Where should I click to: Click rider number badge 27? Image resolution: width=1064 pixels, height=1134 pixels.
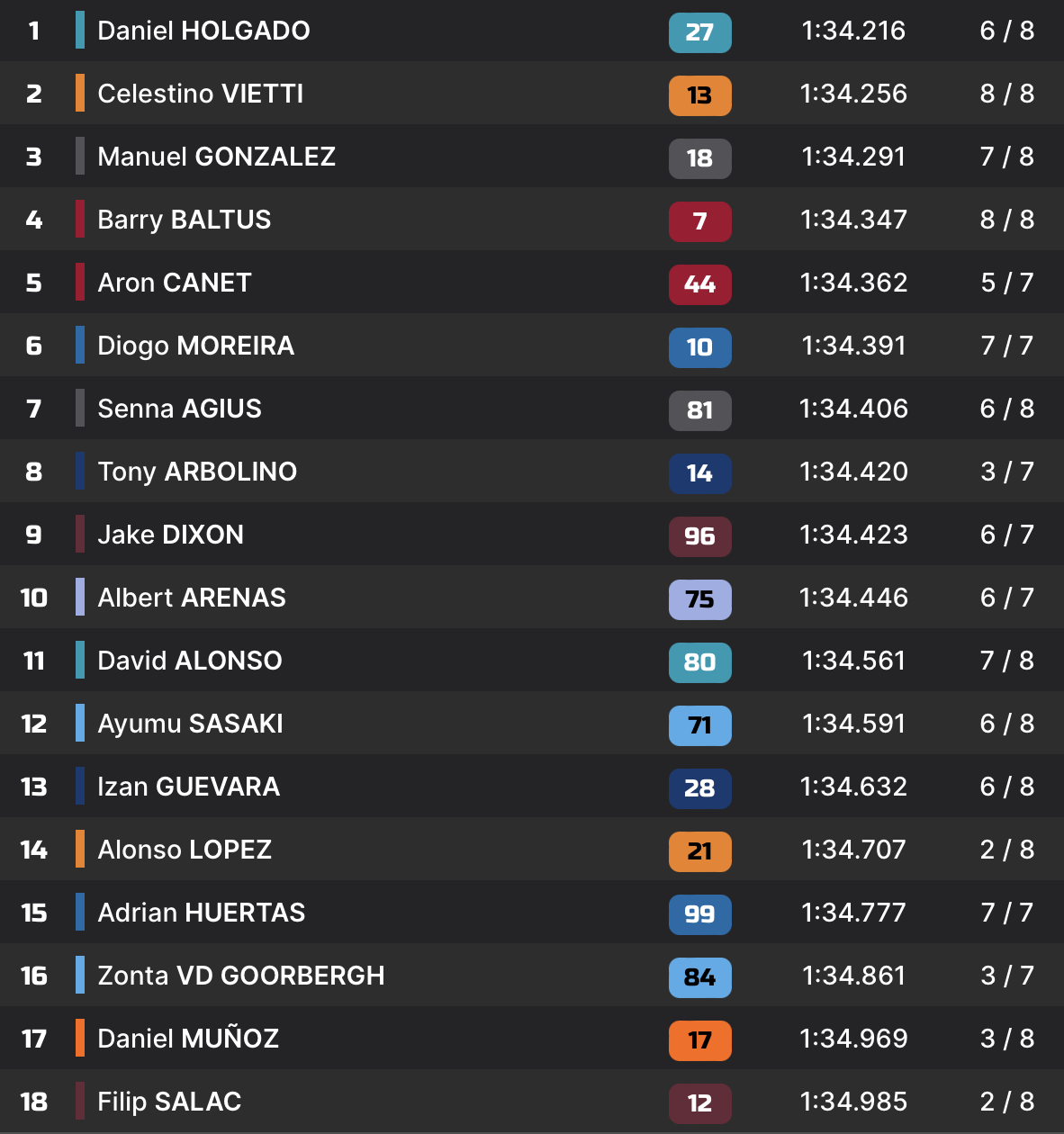point(699,32)
